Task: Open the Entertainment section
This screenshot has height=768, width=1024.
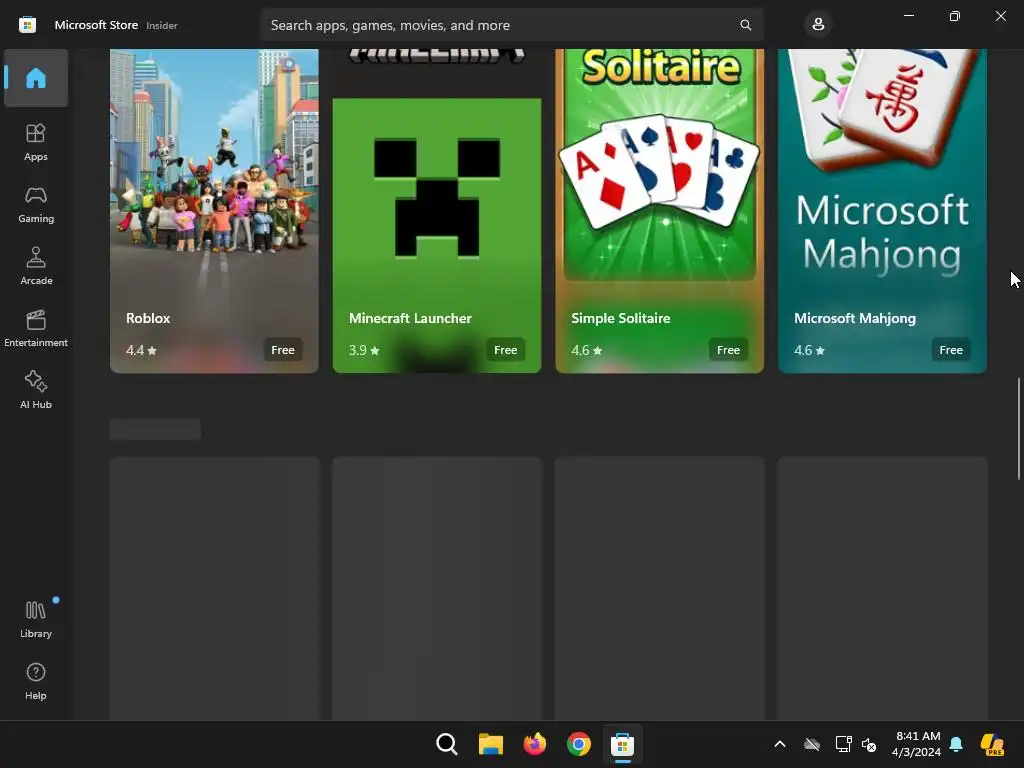Action: (36, 328)
